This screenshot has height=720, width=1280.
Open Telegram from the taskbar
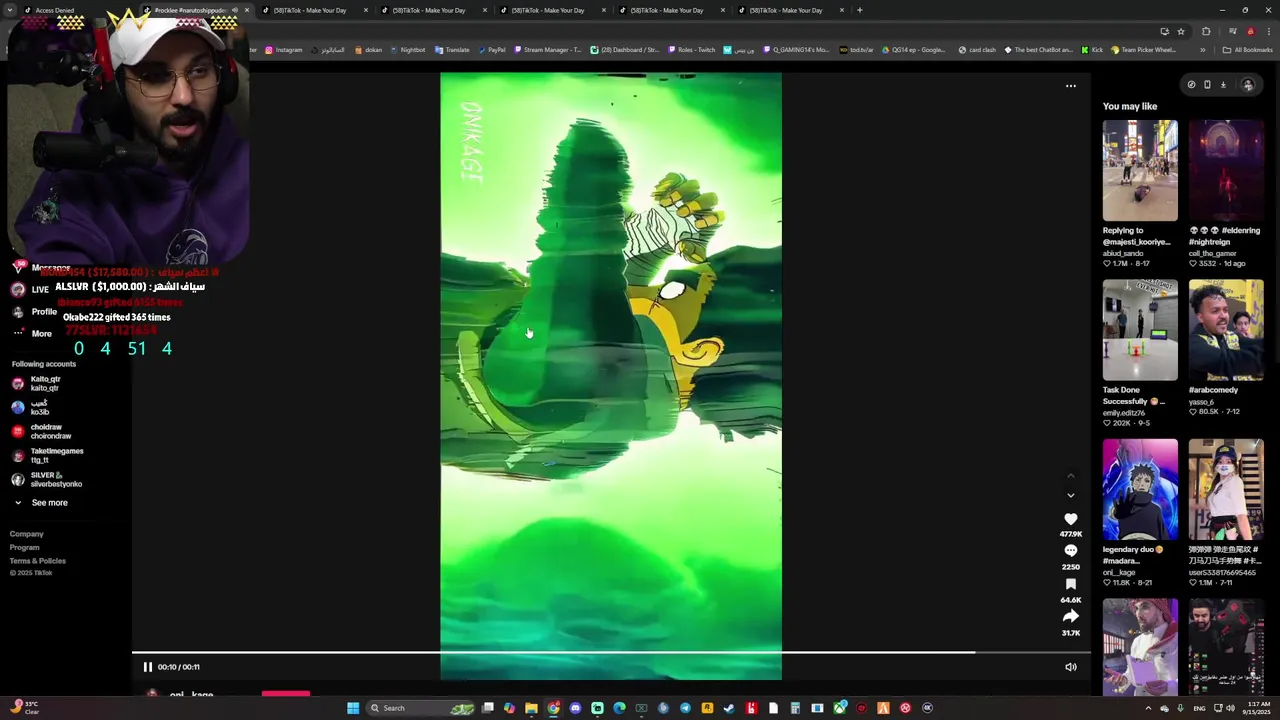point(685,708)
